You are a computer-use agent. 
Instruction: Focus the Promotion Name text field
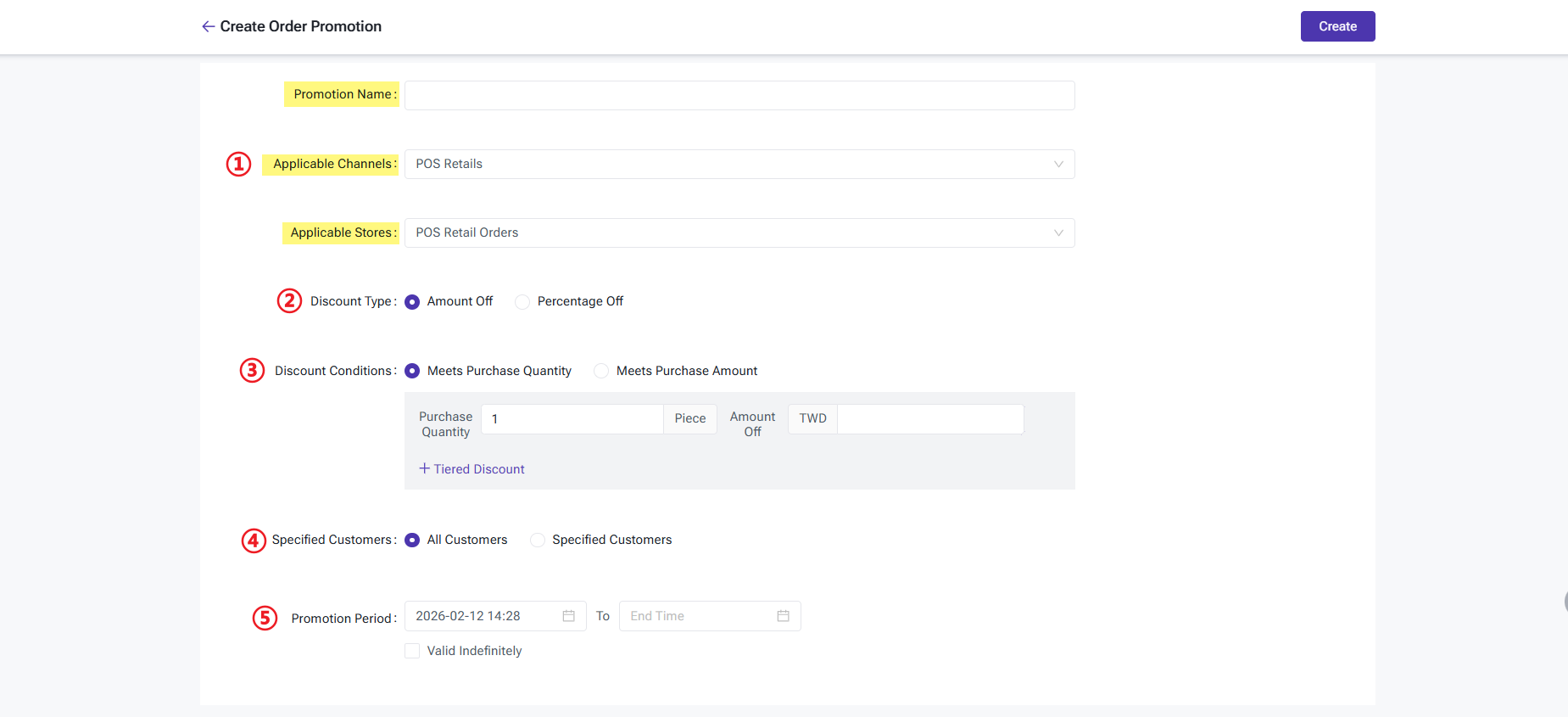(x=739, y=95)
